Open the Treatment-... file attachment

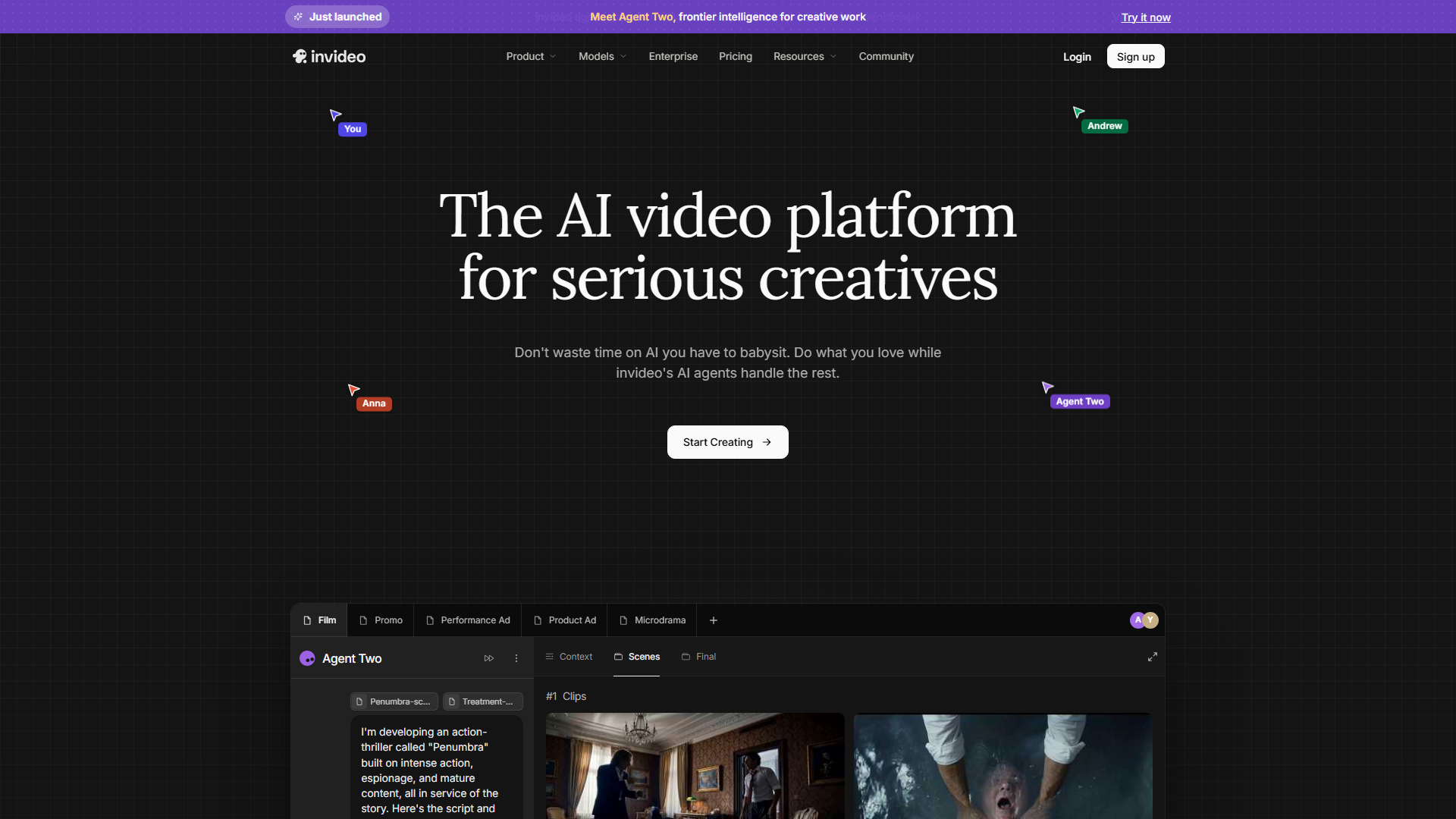coord(483,701)
